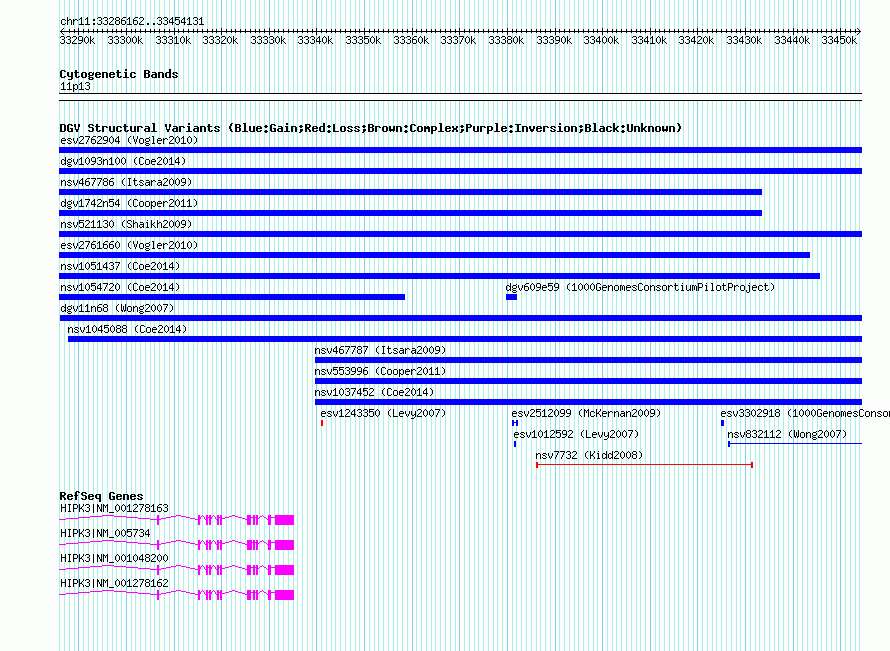Viewport: 890px width, 651px height.
Task: Open the HIPK3 NM_001048200 transcript label
Action: click(x=114, y=558)
